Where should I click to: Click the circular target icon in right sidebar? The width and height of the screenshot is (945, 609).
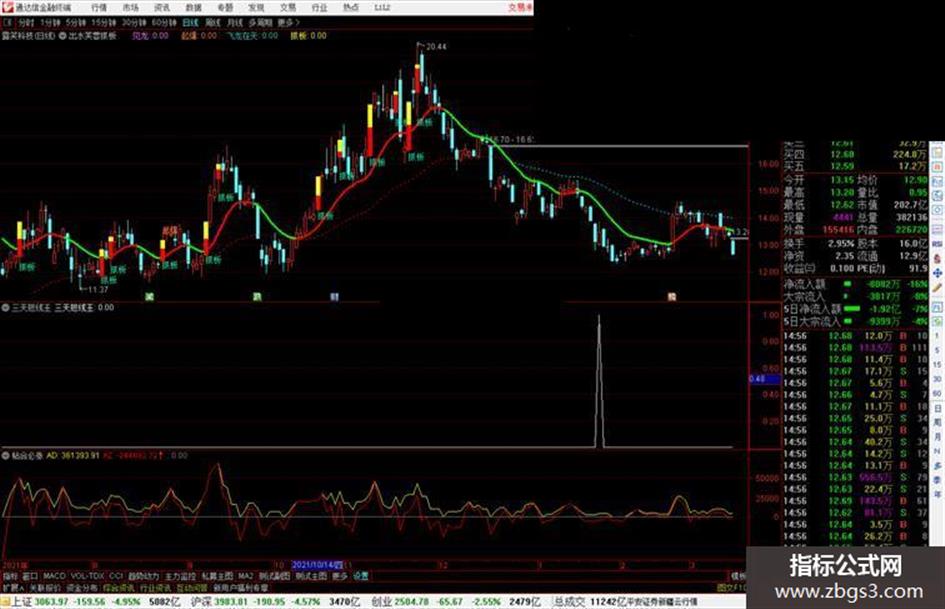pos(937,211)
